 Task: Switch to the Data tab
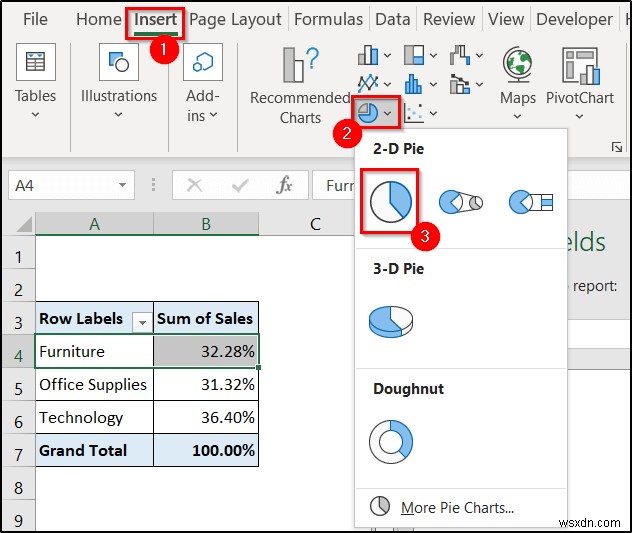[393, 19]
